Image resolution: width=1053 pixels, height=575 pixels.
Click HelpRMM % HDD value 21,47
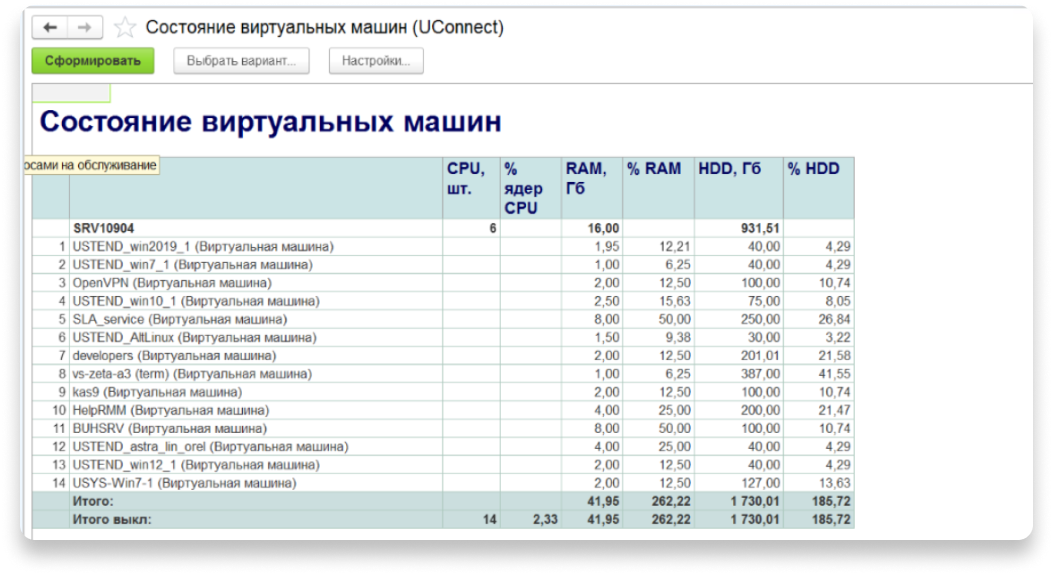click(834, 410)
